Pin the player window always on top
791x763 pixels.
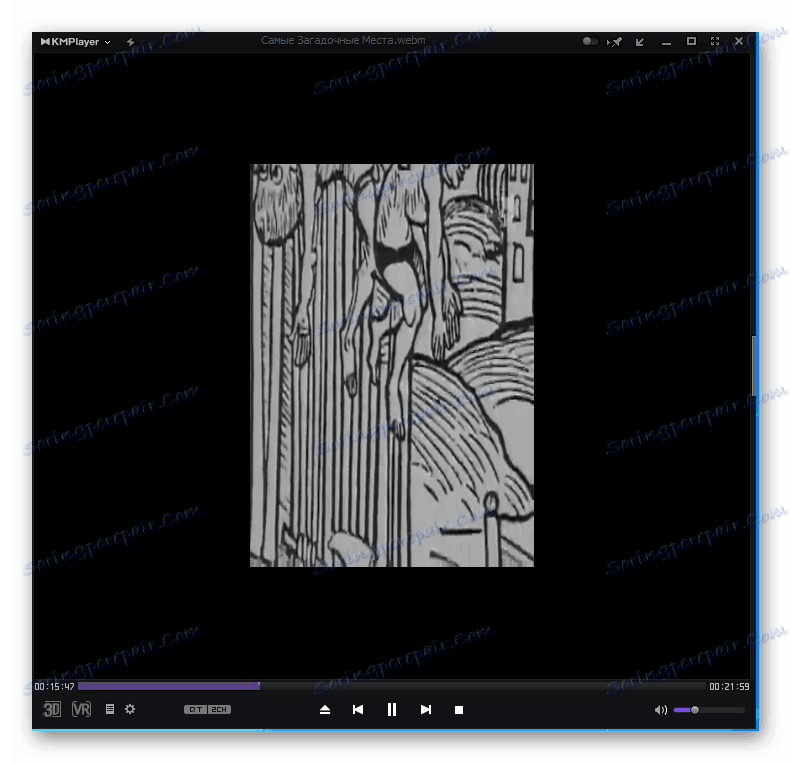[614, 42]
